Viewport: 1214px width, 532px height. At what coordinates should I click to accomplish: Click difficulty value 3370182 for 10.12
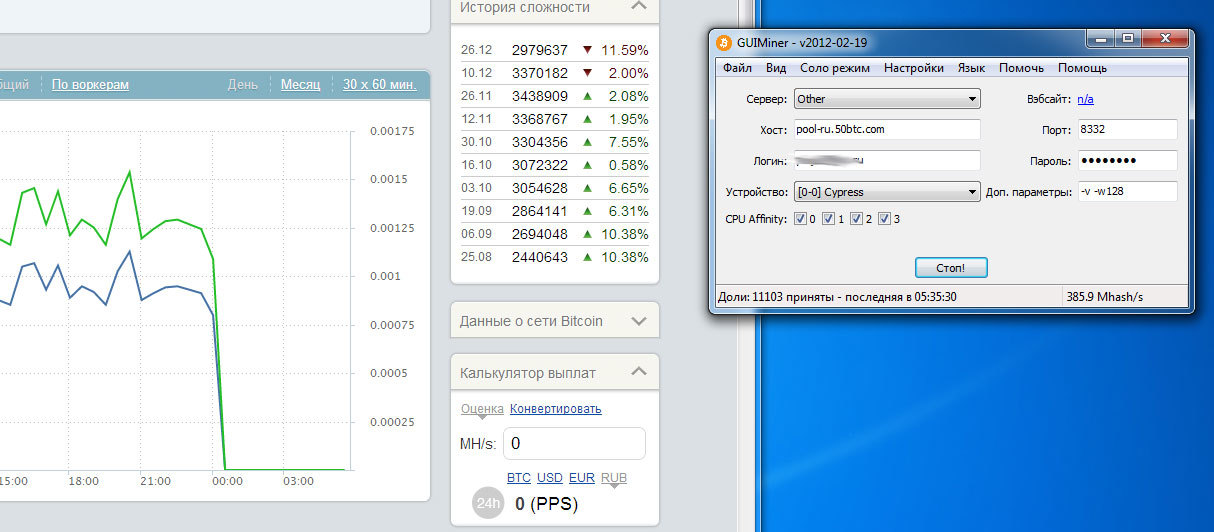(x=540, y=73)
